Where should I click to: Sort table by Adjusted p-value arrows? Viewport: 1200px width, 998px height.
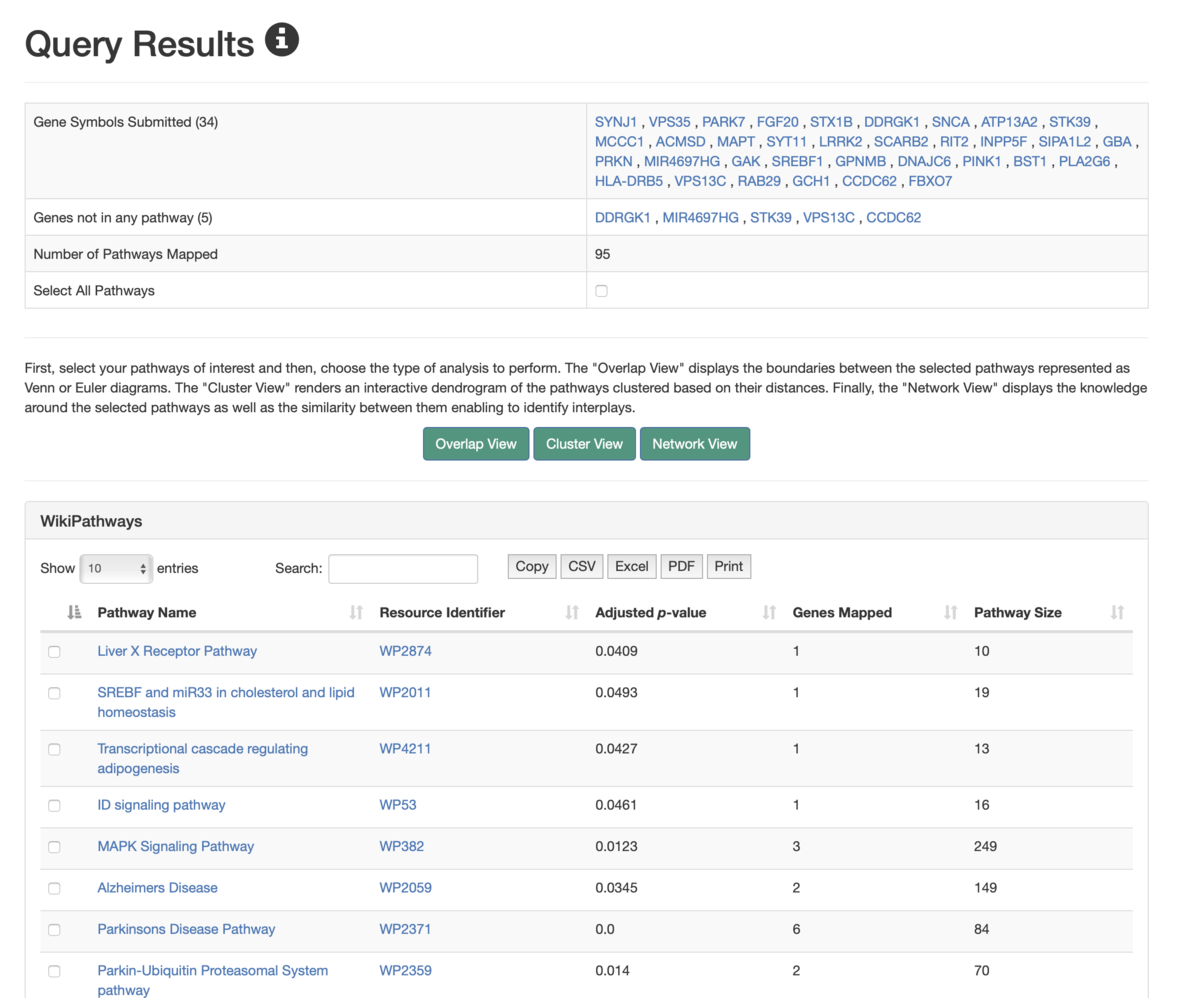click(769, 612)
